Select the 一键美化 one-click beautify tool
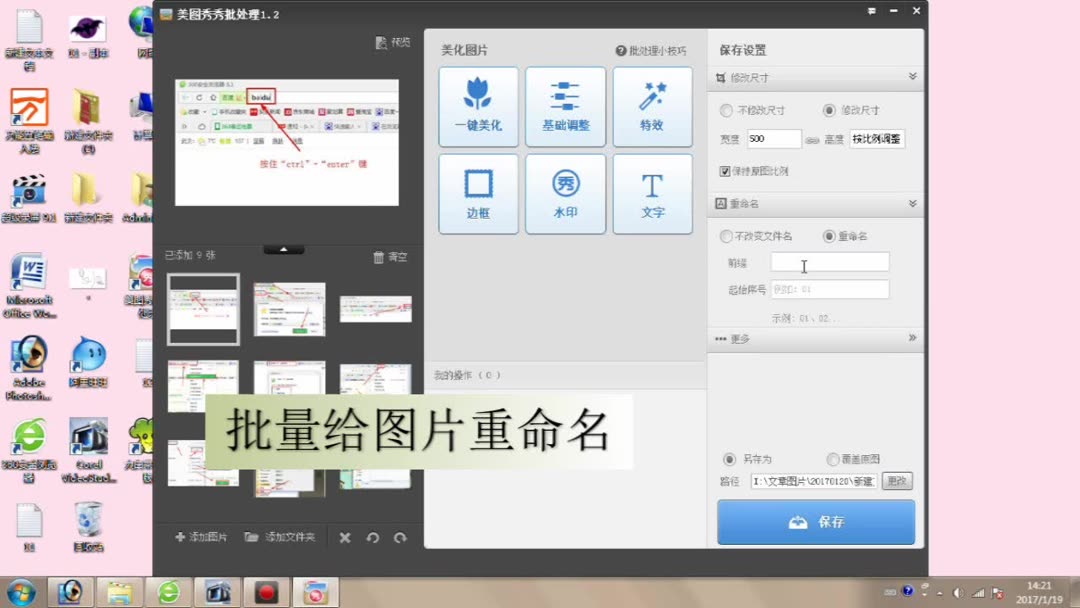1080x608 pixels. (x=478, y=106)
